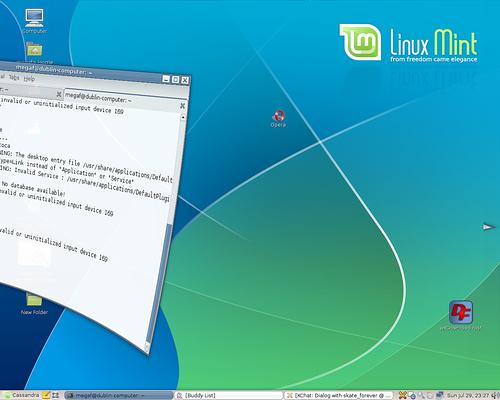Open the Cassandra main menu button

pos(21,395)
